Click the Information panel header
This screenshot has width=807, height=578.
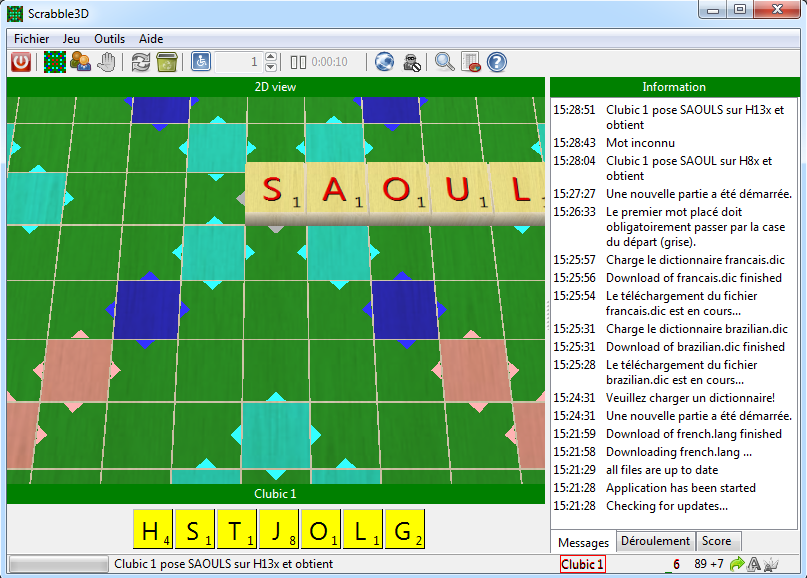click(674, 87)
